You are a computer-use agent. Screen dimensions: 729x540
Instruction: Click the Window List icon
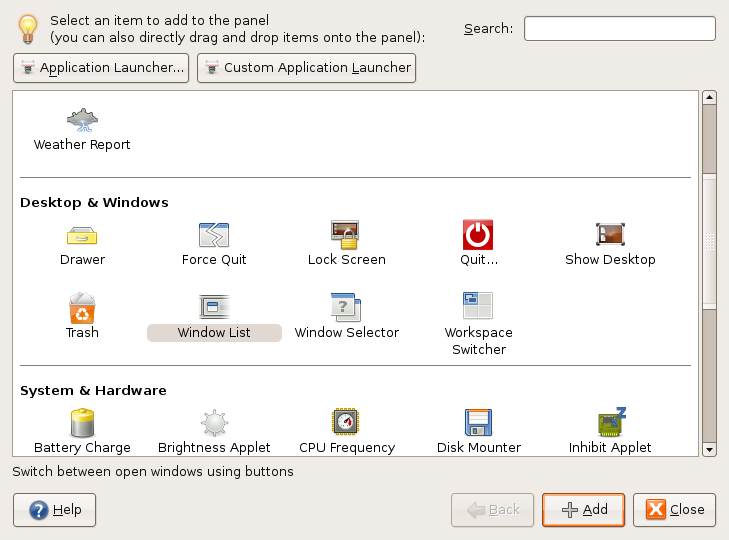[x=214, y=307]
